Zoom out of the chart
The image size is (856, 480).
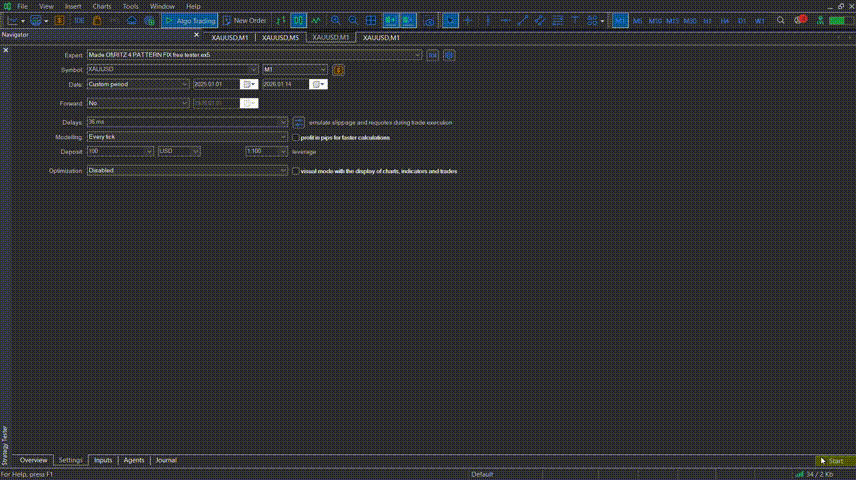[x=353, y=20]
